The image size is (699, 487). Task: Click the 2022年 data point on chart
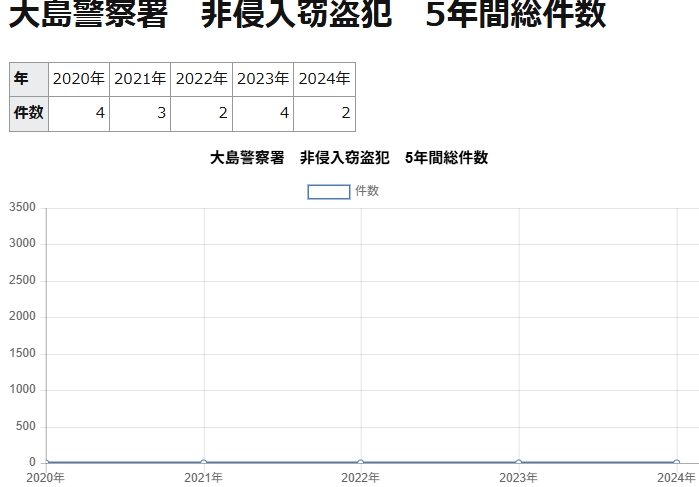[361, 463]
